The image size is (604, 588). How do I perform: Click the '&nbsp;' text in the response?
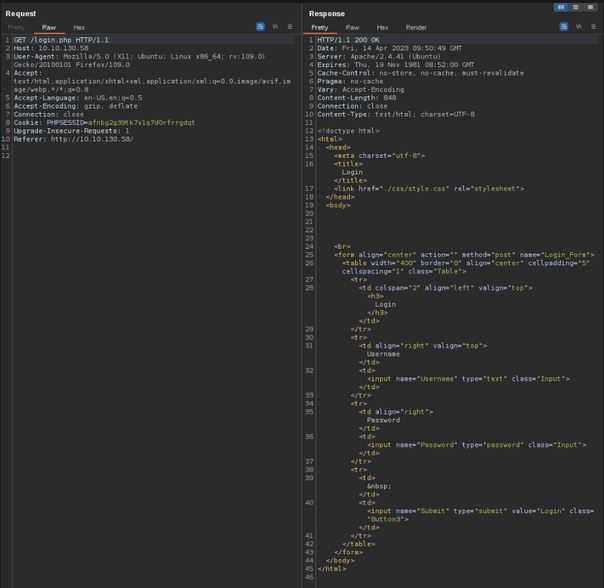pyautogui.click(x=379, y=486)
